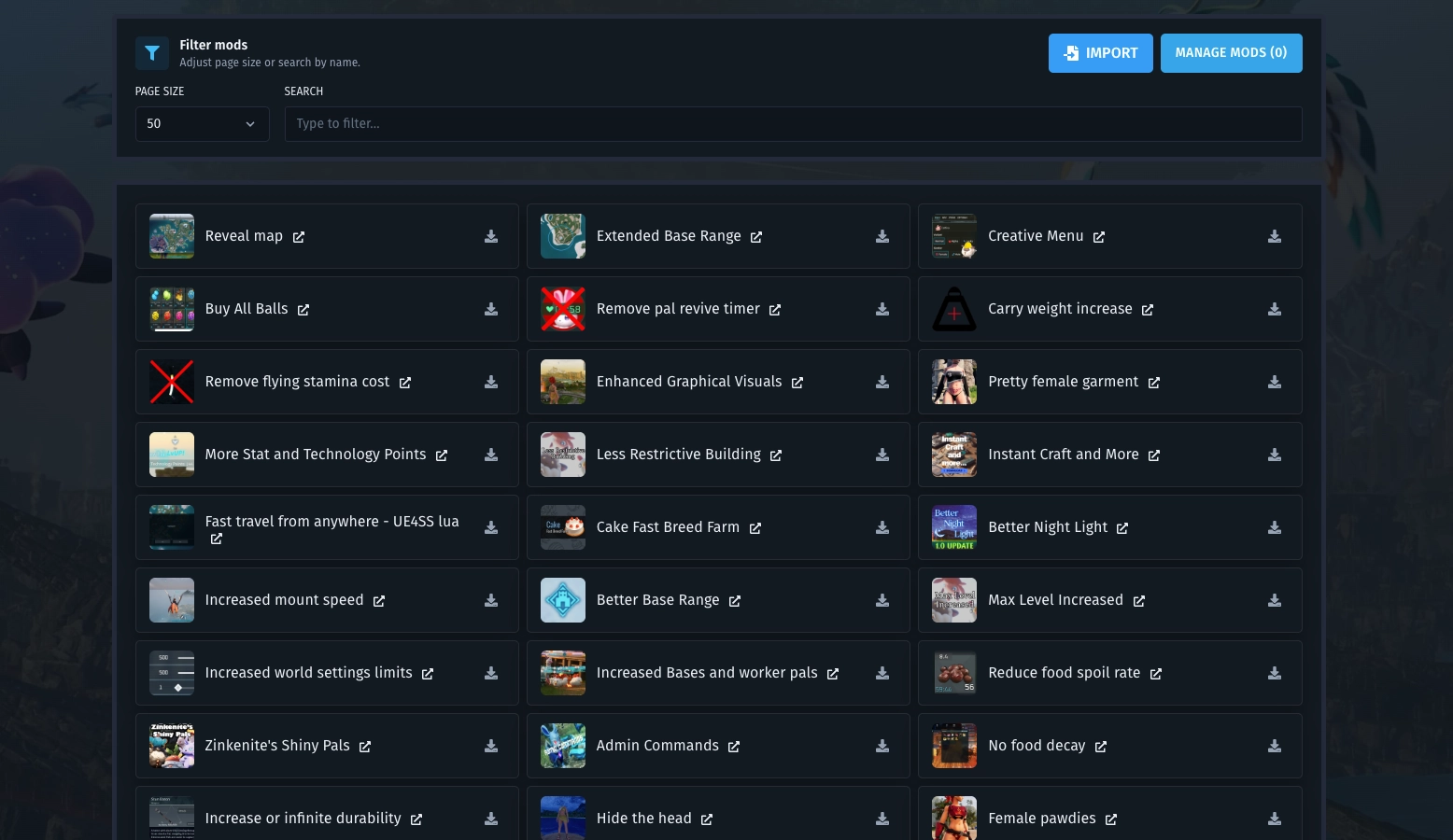Select the Better Base Range mod name
The height and width of the screenshot is (840, 1453).
pos(658,600)
